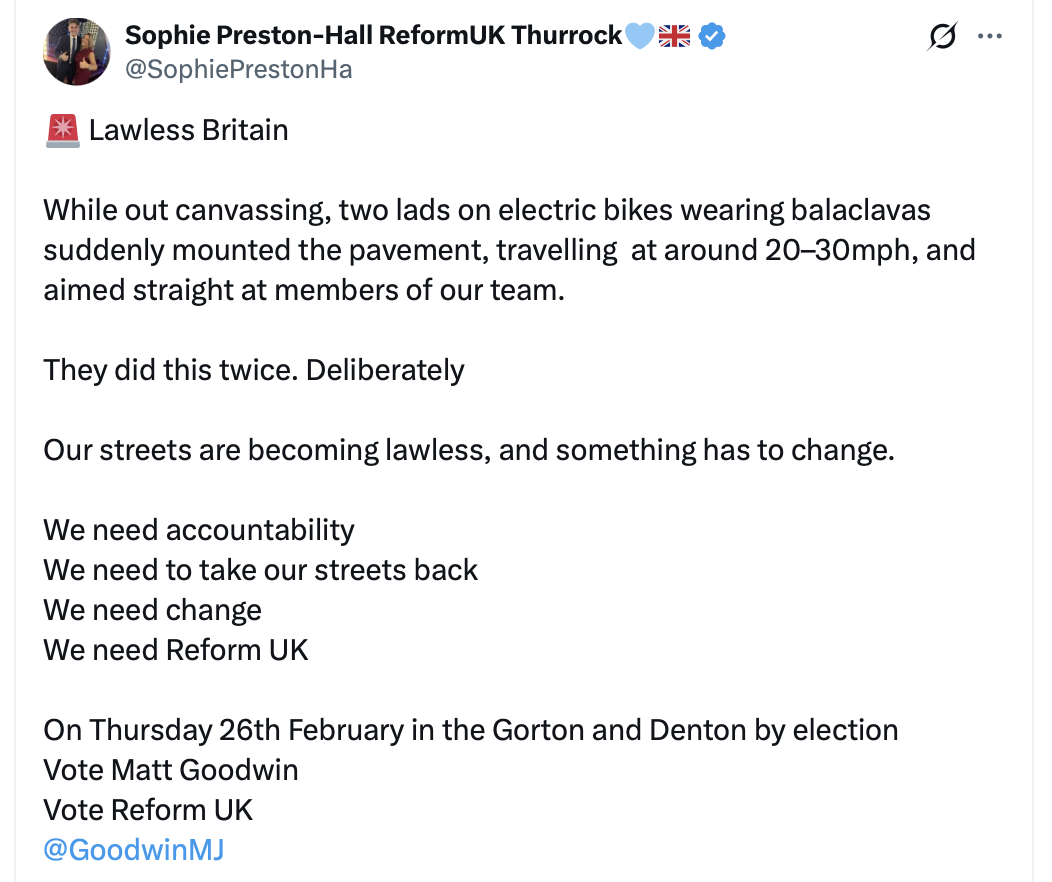The width and height of the screenshot is (1052, 882).
Task: Click the blue verified checkmark badge
Action: pos(712,36)
